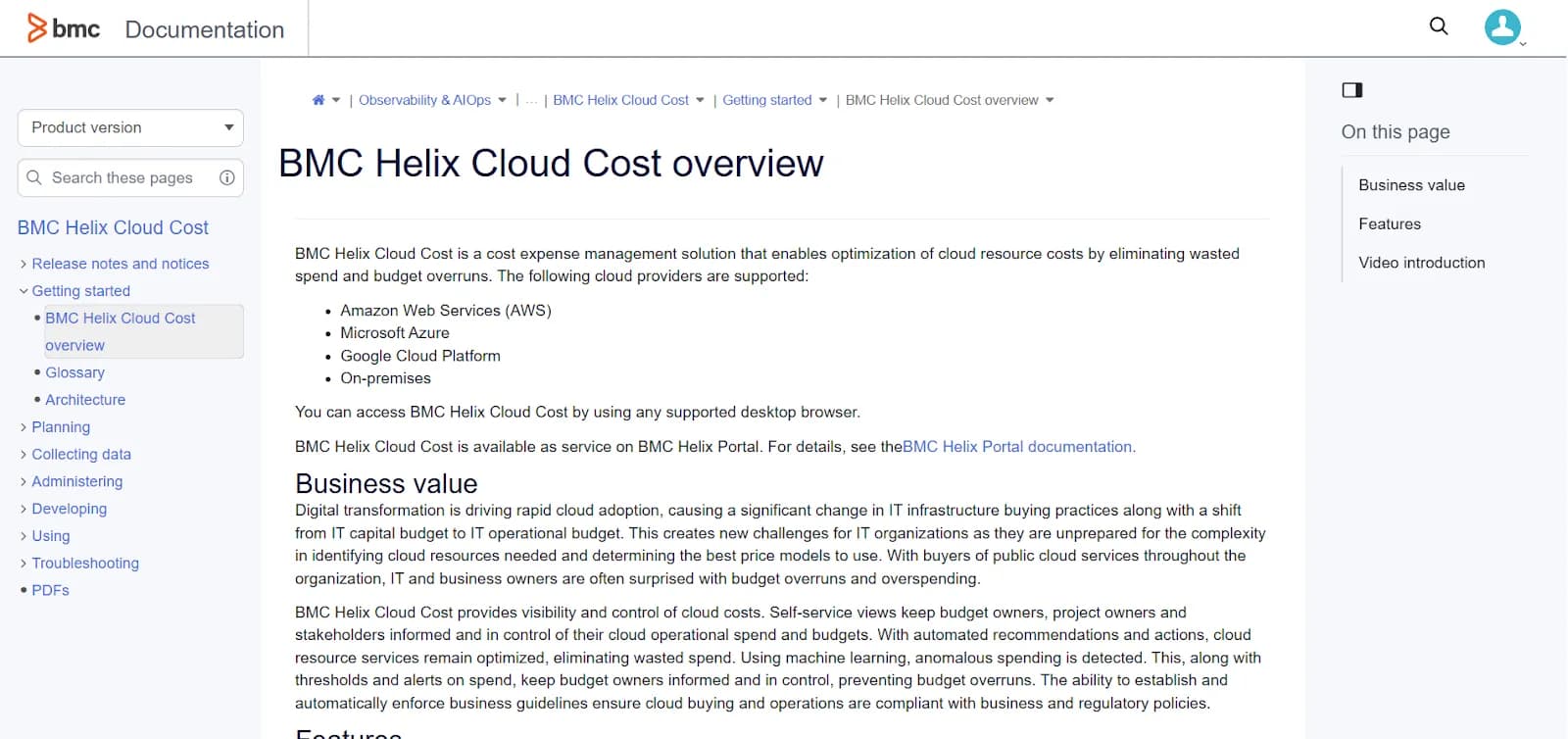Image resolution: width=1568 pixels, height=739 pixels.
Task: Open the Troubleshooting section
Action: click(x=85, y=564)
